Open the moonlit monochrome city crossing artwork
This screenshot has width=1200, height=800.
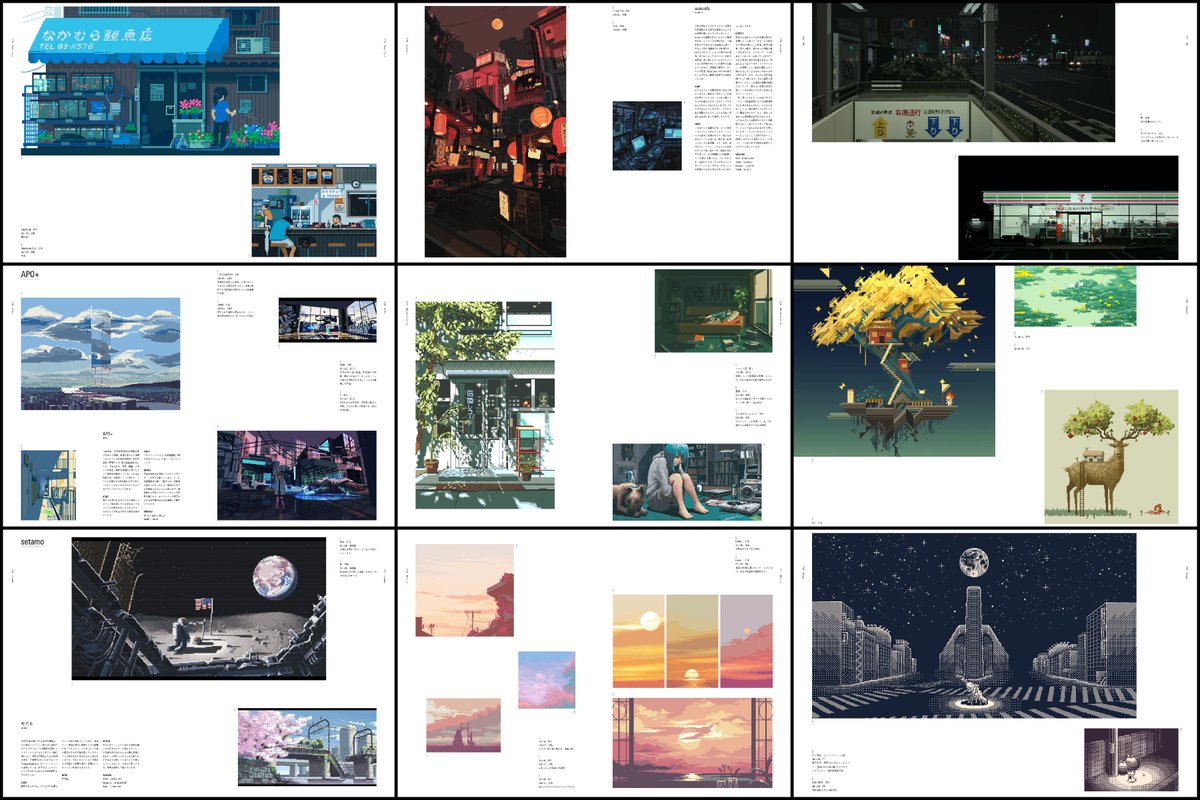[x=974, y=626]
